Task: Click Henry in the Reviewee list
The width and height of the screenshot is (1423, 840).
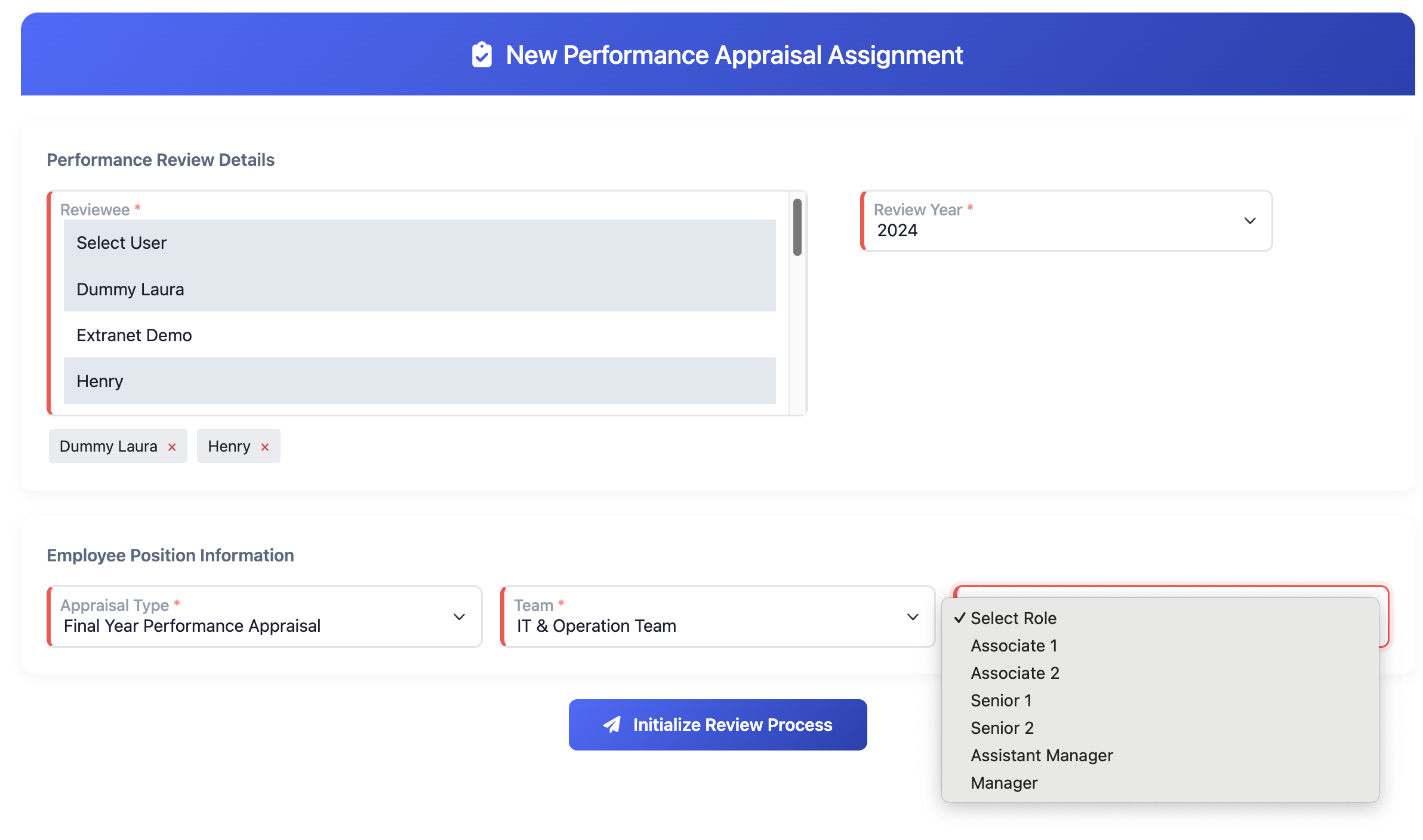Action: pos(100,381)
